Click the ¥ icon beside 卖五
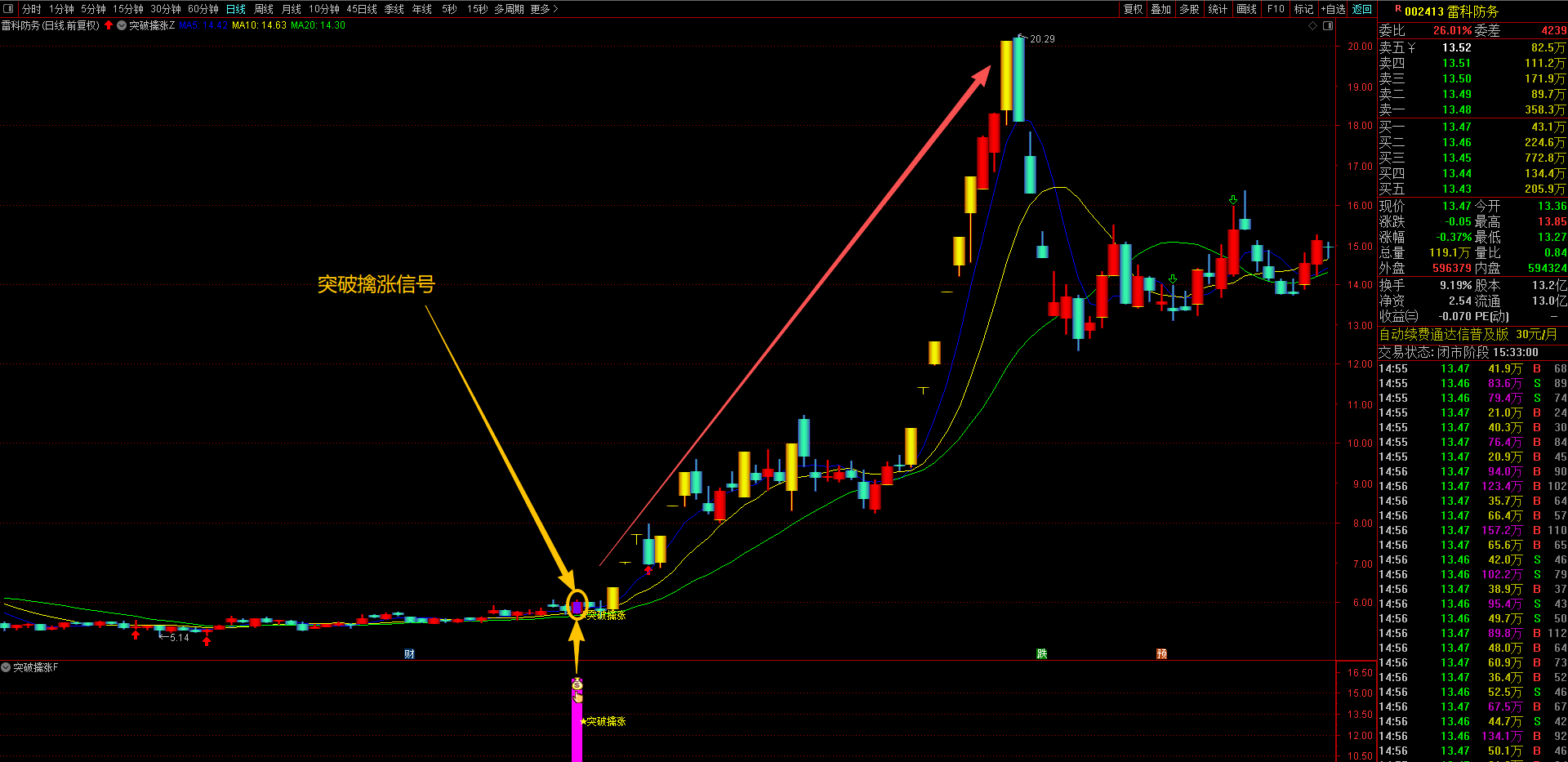Screen dimensions: 1568x762 1411,48
